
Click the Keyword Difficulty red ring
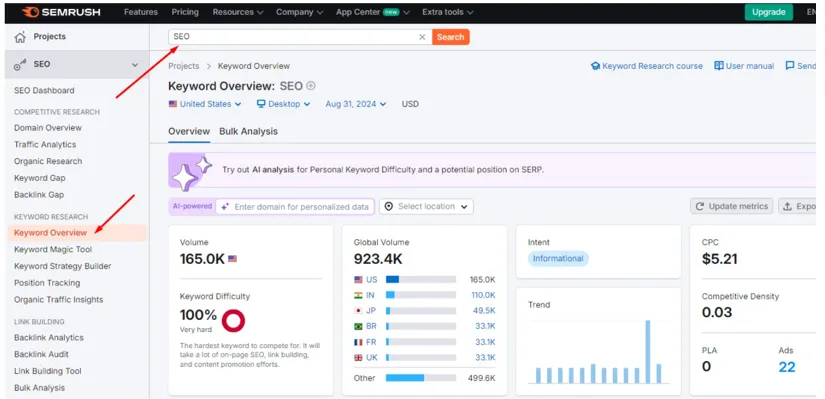233,320
